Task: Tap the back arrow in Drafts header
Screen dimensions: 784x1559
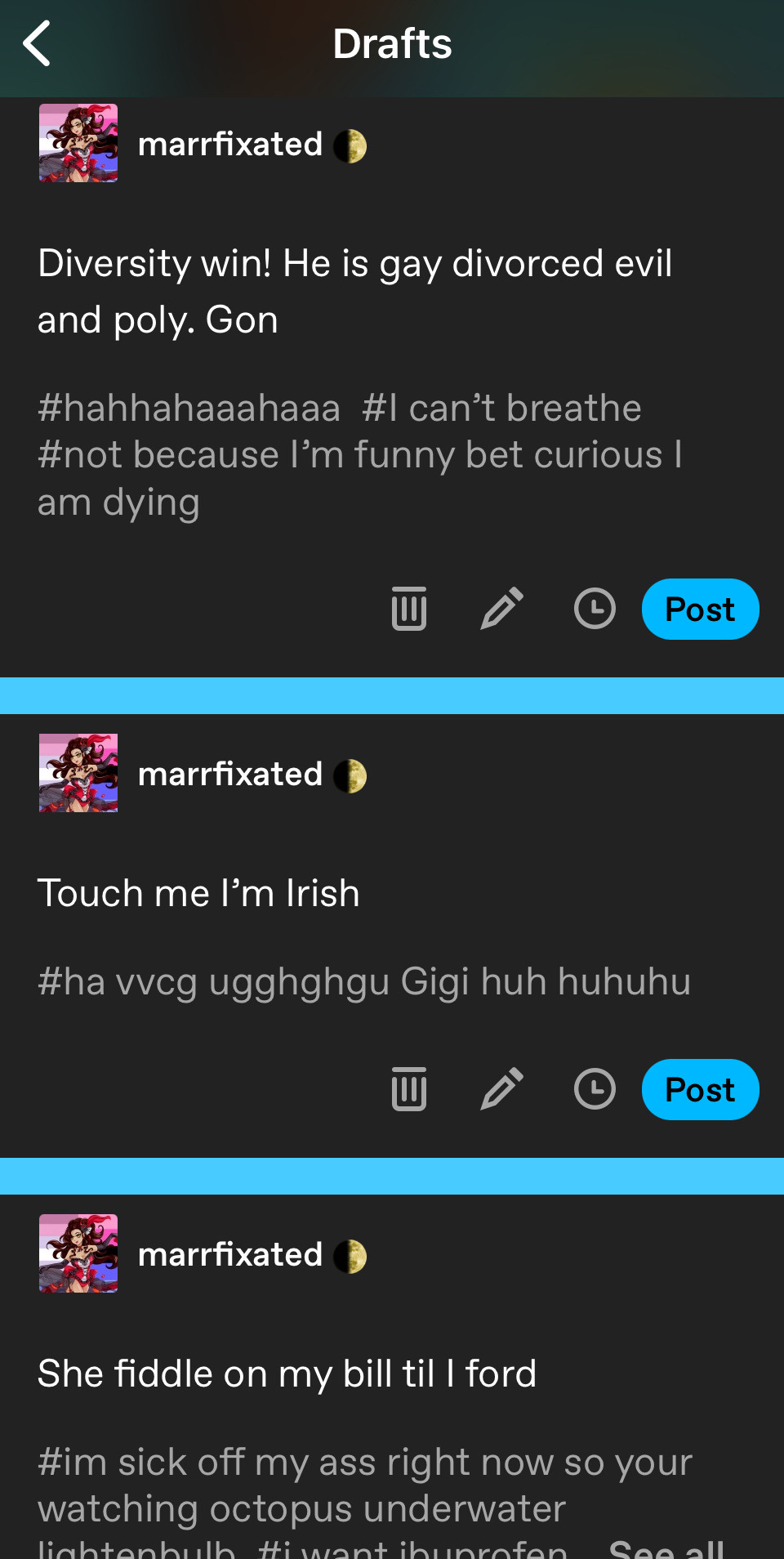Action: click(x=37, y=44)
